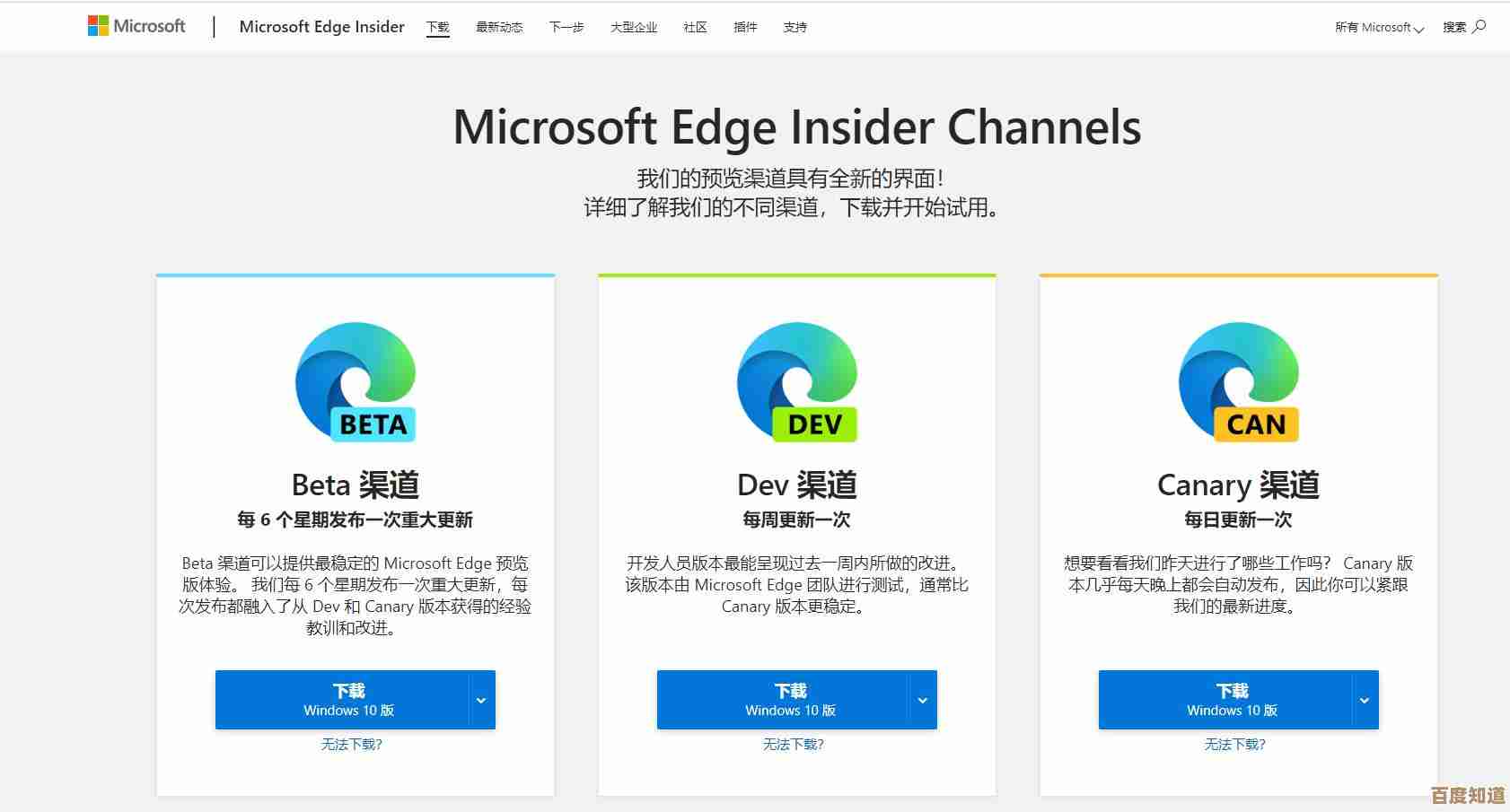Download Canary channel for Windows 10
The width and height of the screenshot is (1510, 812).
click(1225, 700)
